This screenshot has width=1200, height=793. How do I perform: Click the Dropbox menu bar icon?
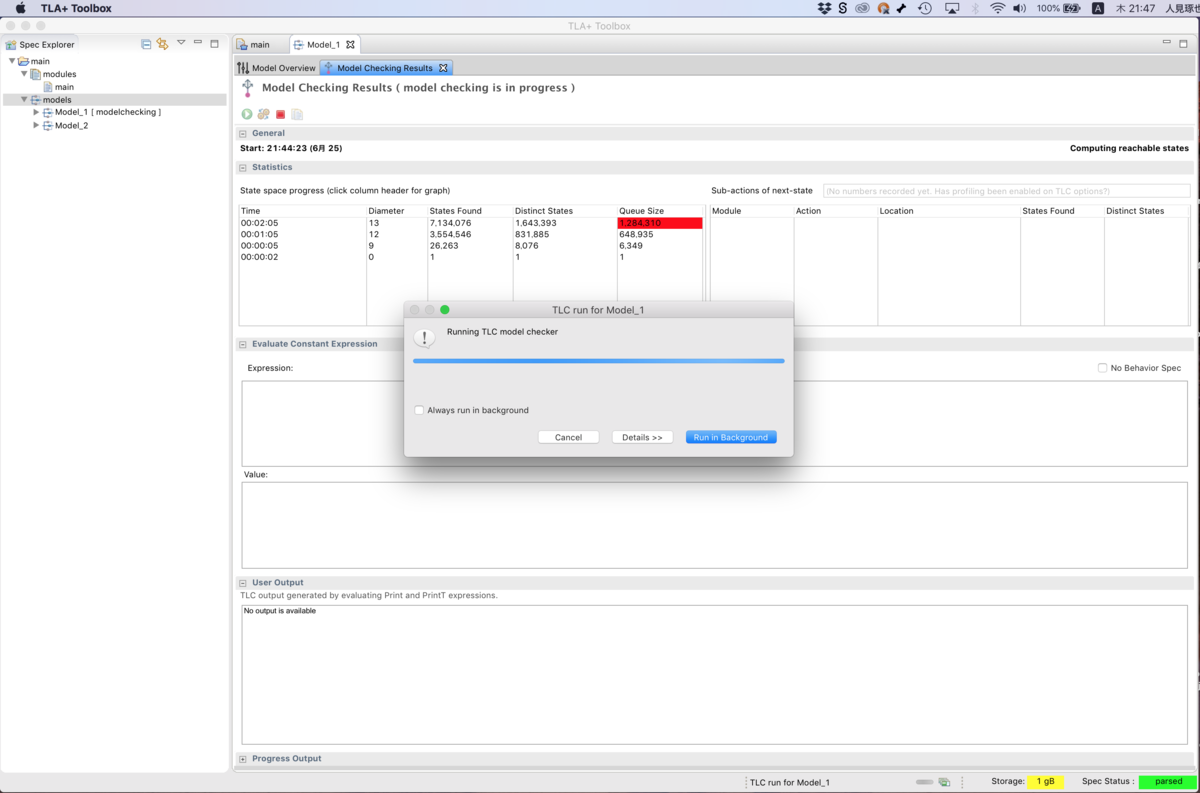point(824,8)
